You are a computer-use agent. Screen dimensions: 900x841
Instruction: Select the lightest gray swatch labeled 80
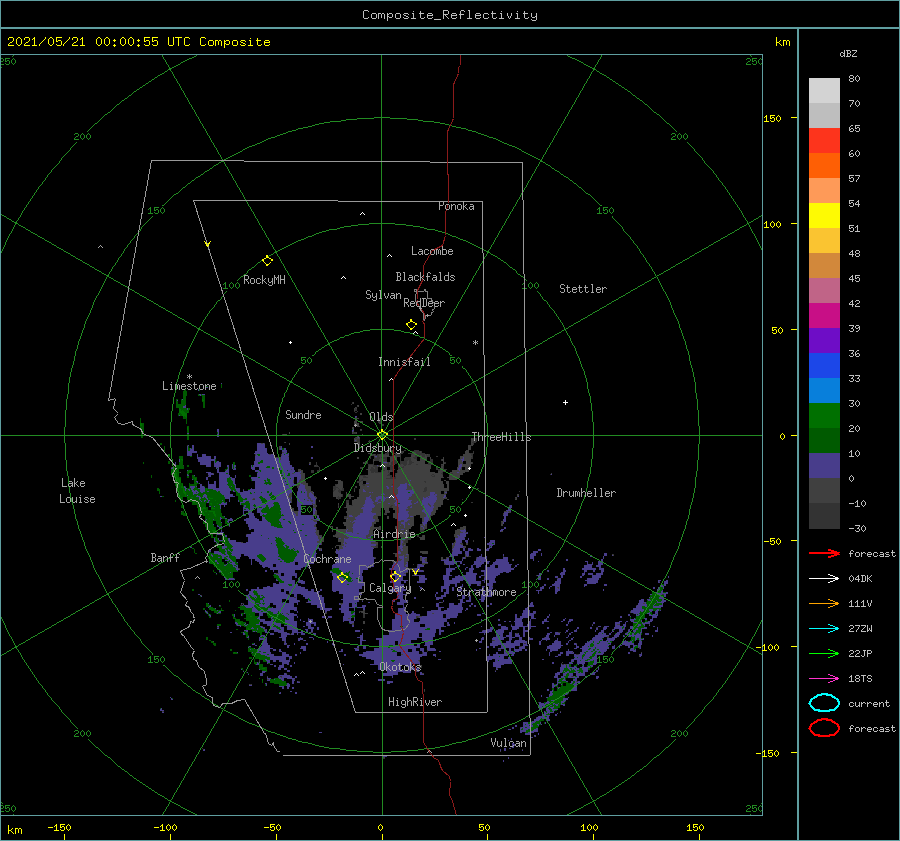pyautogui.click(x=824, y=91)
